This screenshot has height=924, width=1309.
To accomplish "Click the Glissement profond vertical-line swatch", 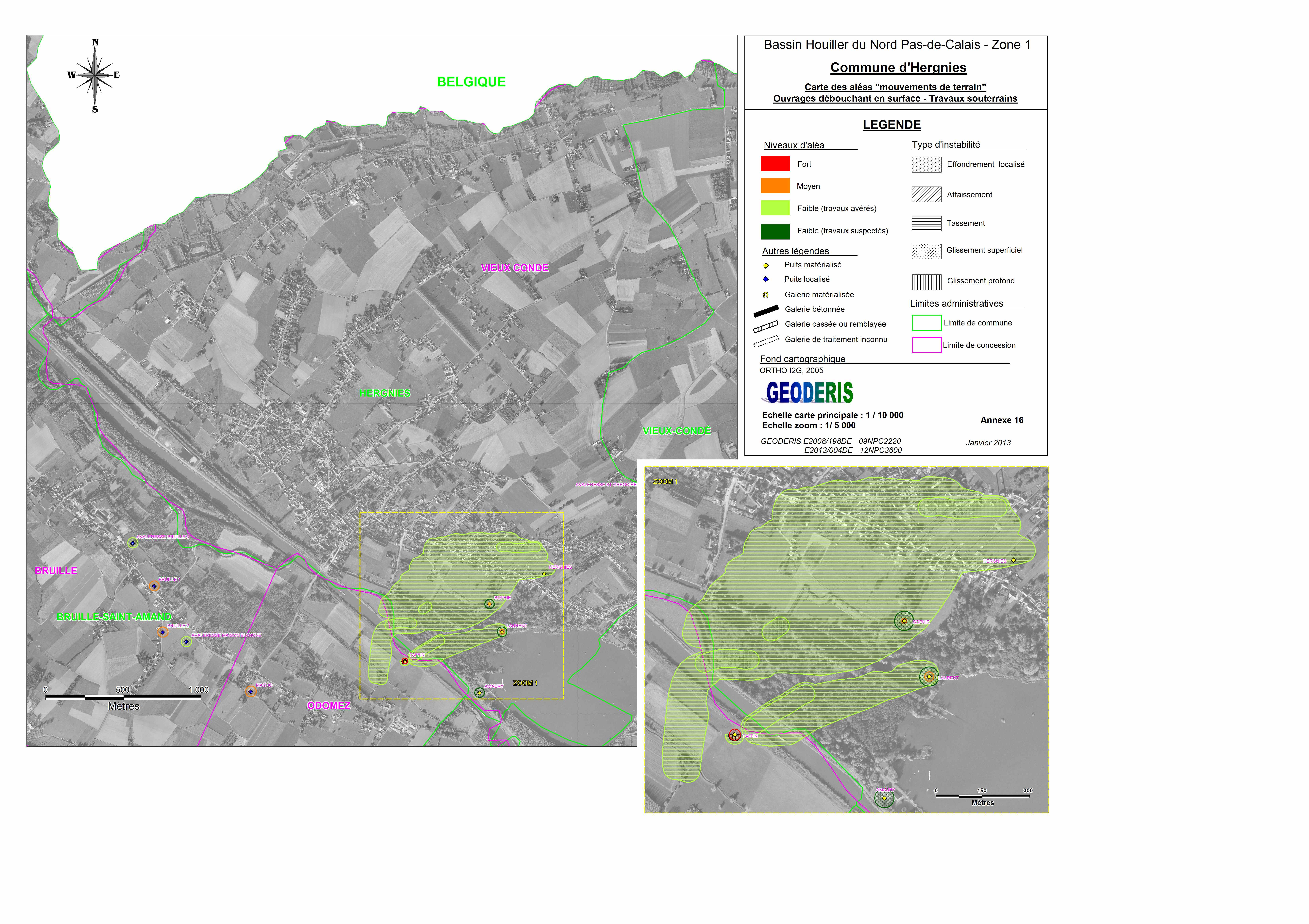I will 926,282.
